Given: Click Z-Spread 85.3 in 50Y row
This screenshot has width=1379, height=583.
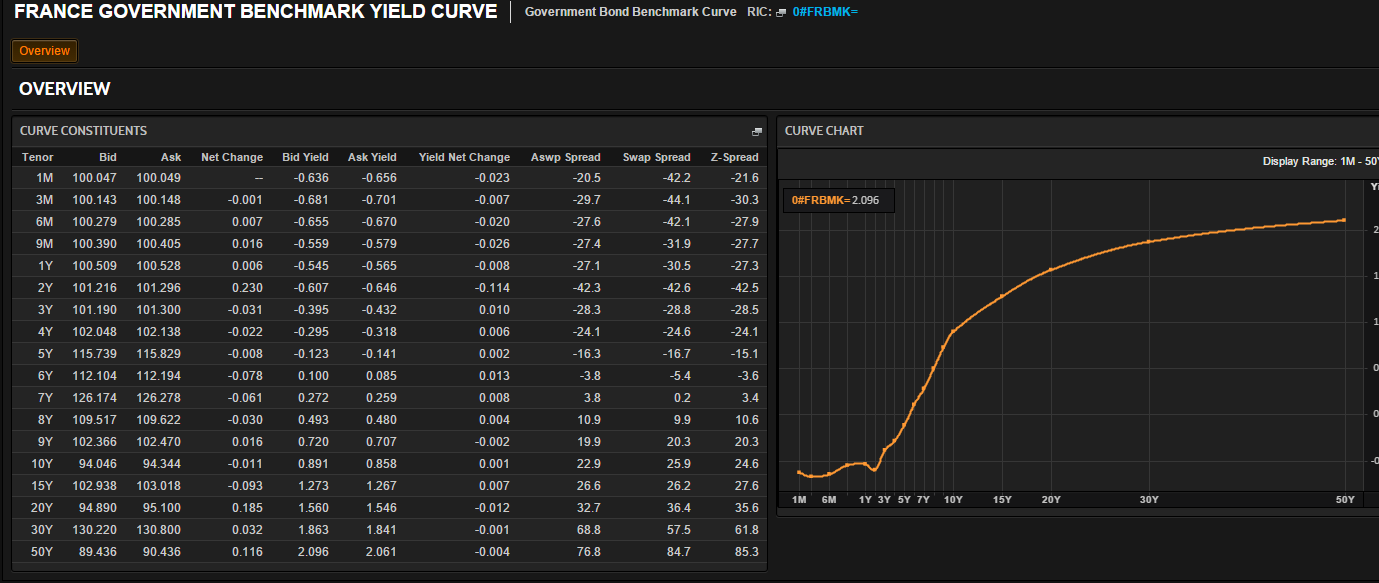Looking at the screenshot, I should (x=747, y=552).
